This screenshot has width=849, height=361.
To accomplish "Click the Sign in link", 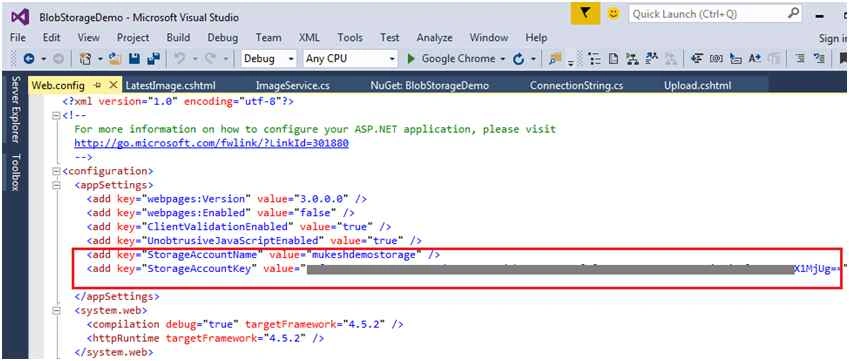I will pyautogui.click(x=833, y=37).
